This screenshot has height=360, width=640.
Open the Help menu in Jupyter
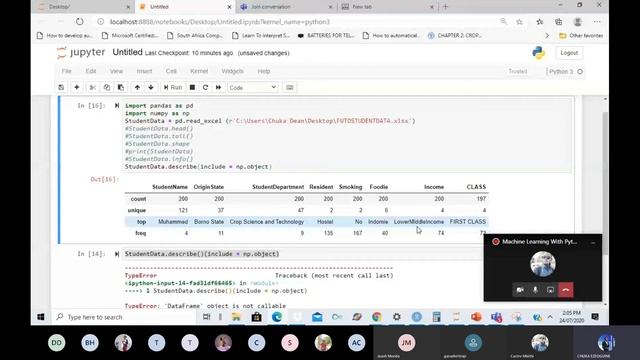pos(264,71)
